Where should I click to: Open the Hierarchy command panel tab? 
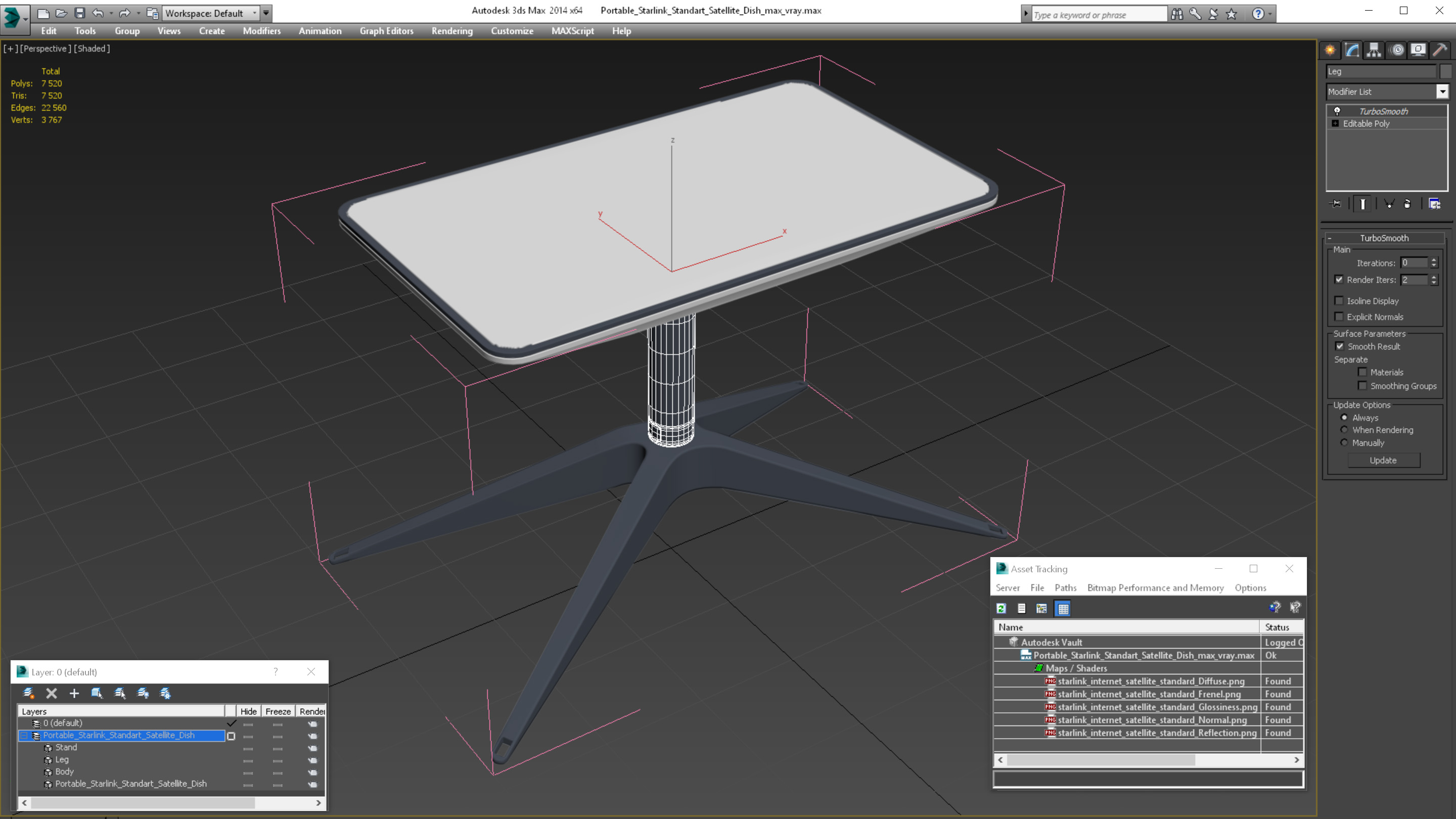[1374, 51]
